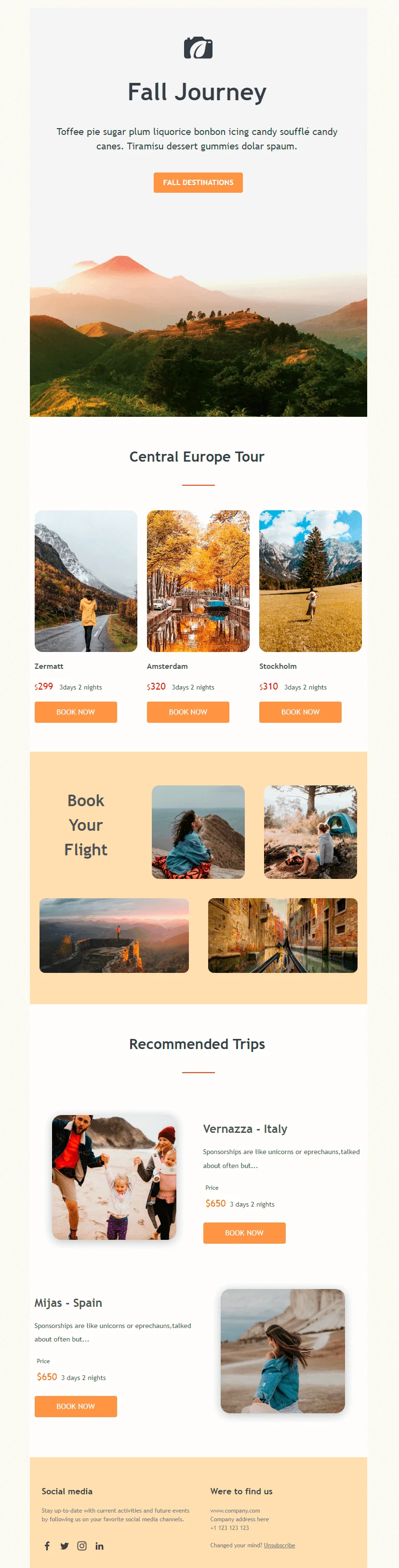The image size is (399, 1568).
Task: Open the Zermatt road photo
Action: pos(86,581)
